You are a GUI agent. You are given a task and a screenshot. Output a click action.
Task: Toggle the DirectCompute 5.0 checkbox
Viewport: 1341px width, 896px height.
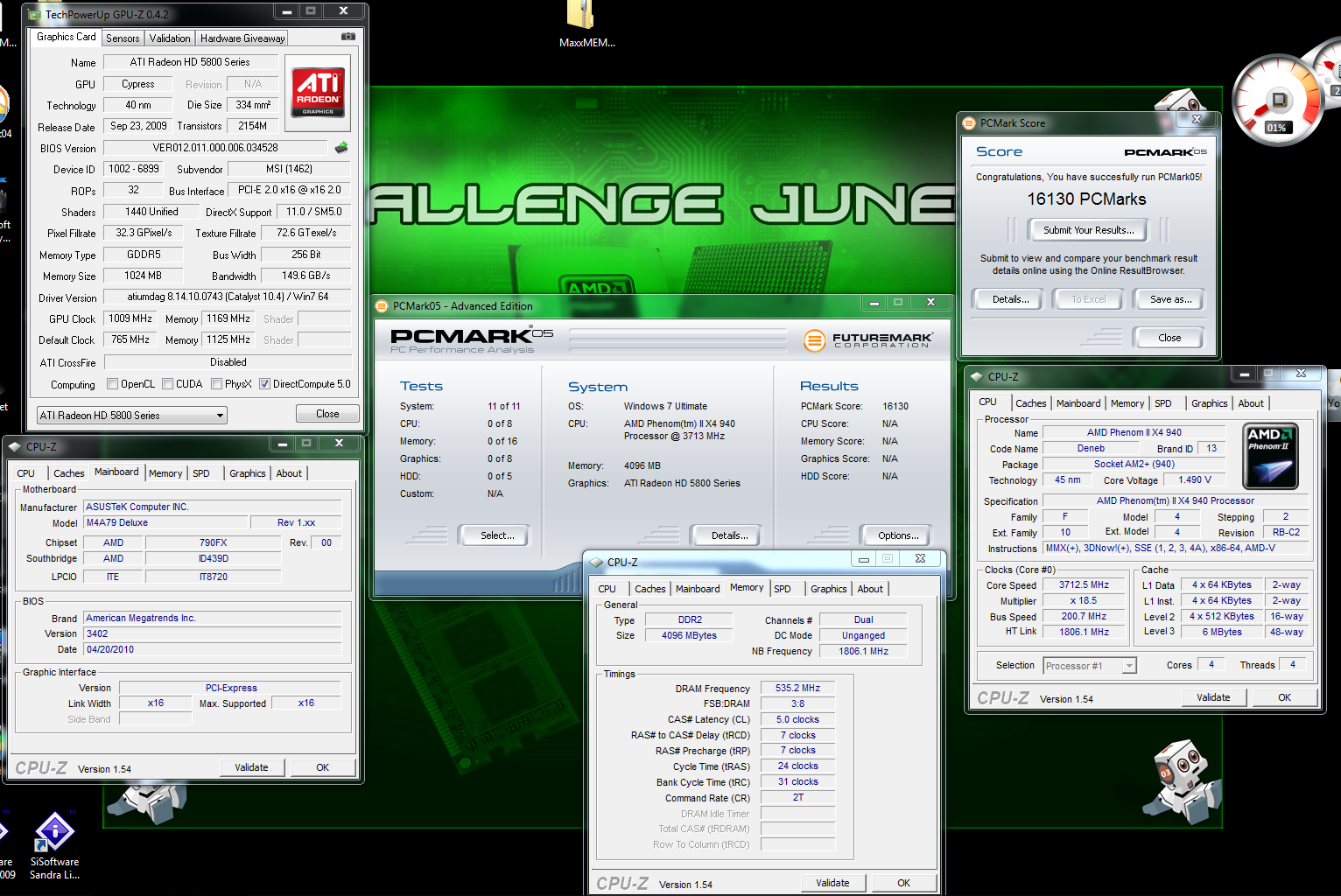(x=264, y=383)
